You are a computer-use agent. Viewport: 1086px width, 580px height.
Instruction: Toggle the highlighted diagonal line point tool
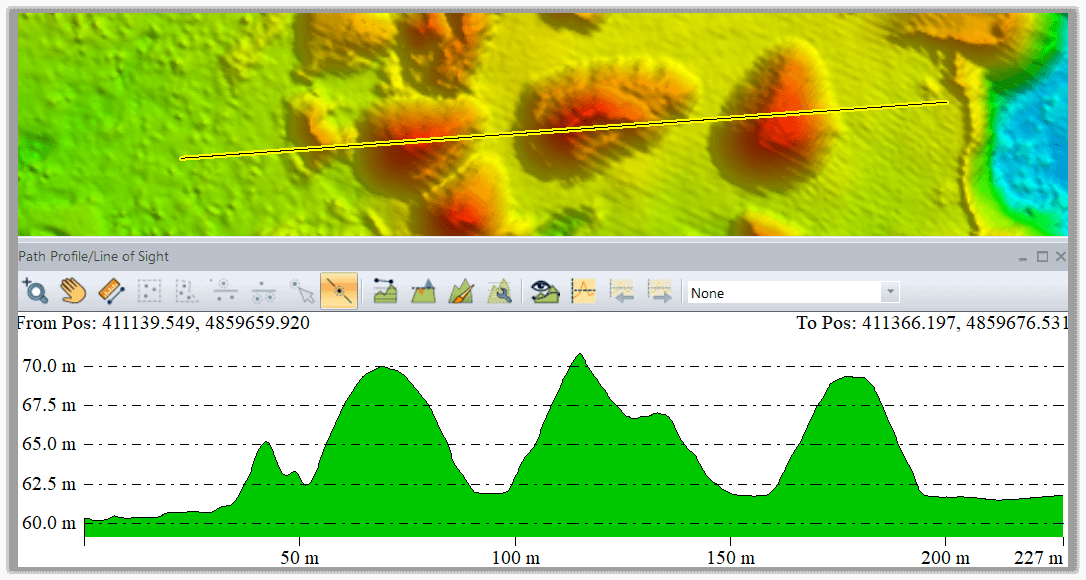[339, 291]
